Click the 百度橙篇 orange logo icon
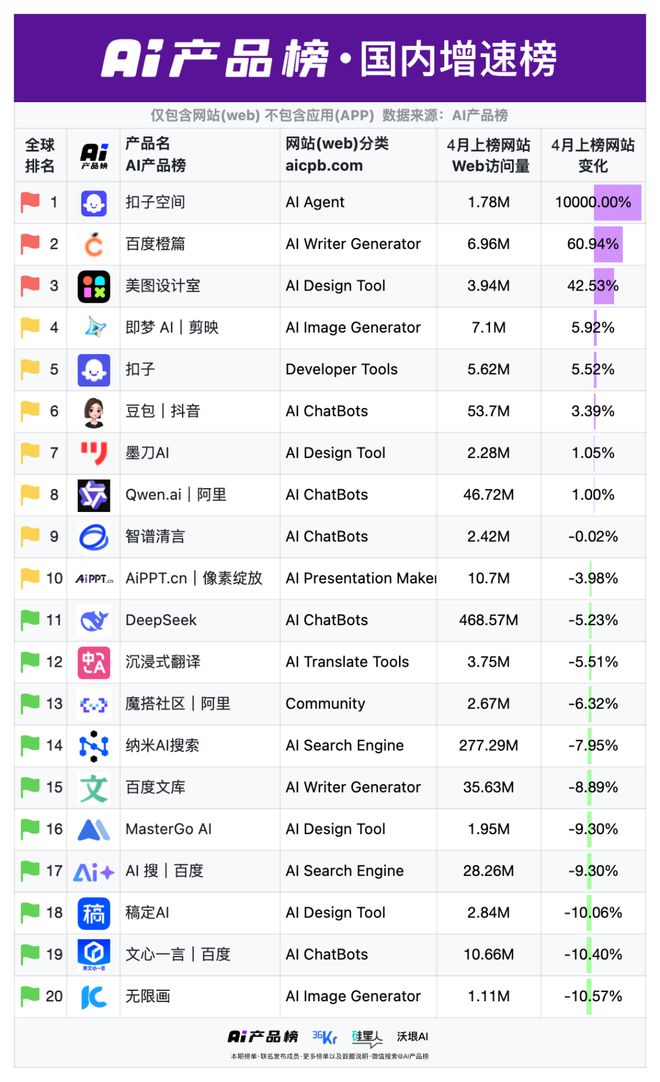 click(93, 244)
